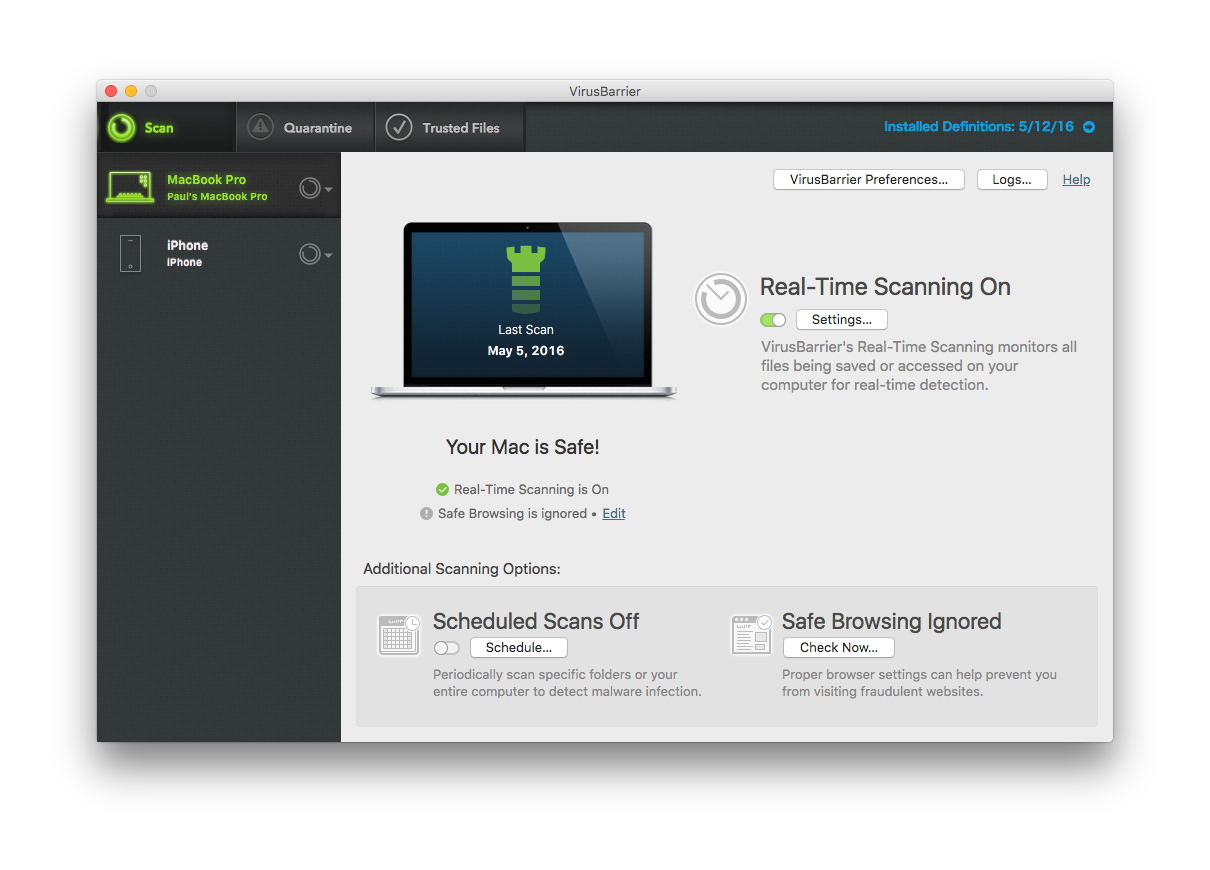1210x870 pixels.
Task: Expand the iPhone scan options arrow
Action: [x=329, y=255]
